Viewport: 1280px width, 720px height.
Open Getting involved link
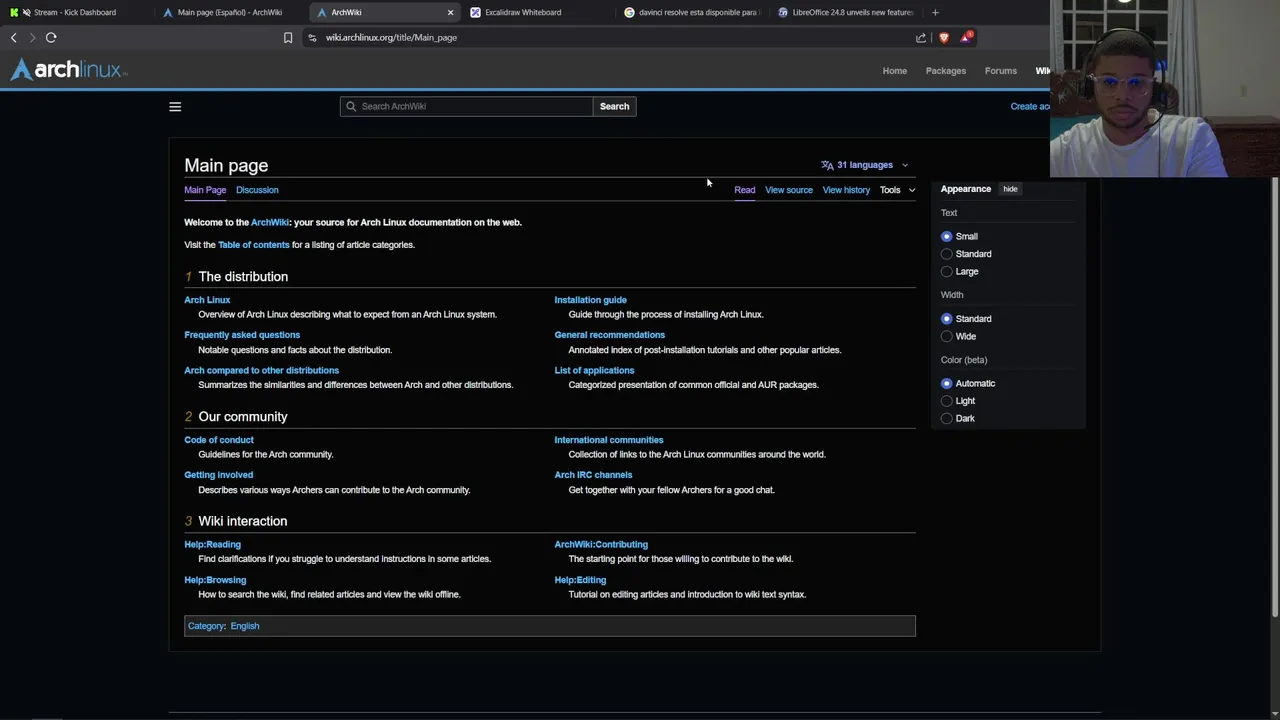click(218, 475)
